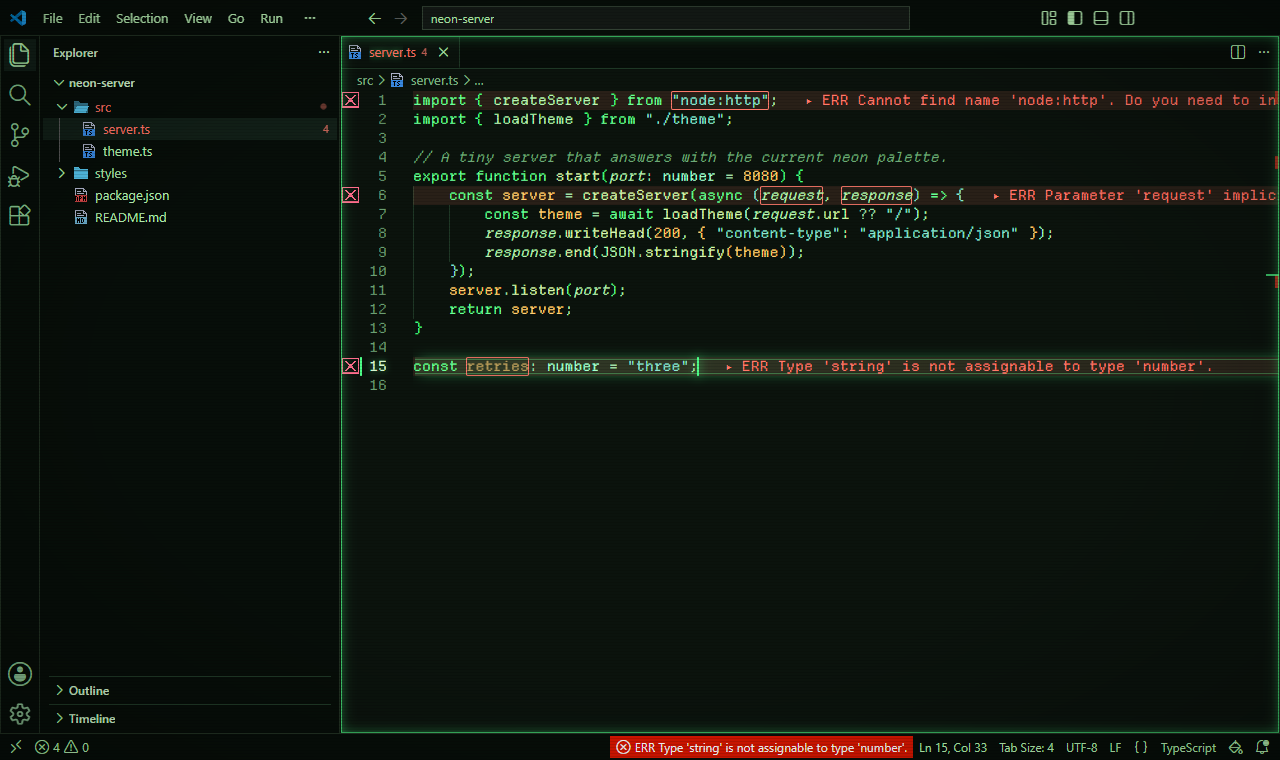Click the Ln 15, Col 33 indicator
1280x760 pixels.
(x=953, y=747)
